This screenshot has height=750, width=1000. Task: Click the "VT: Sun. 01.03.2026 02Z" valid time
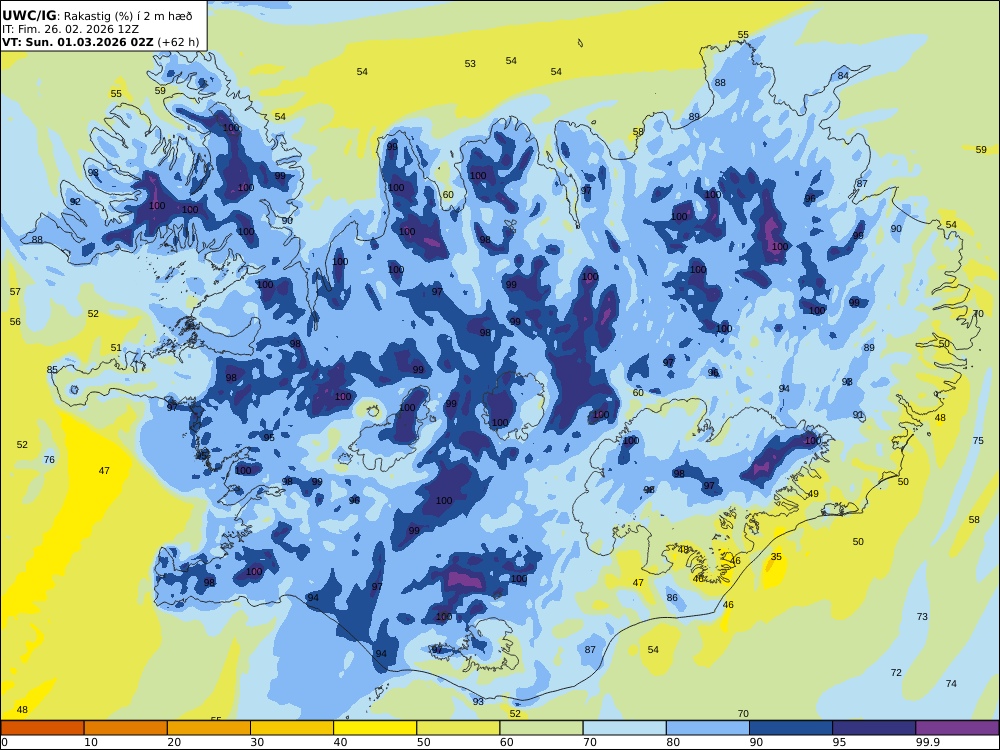pos(78,43)
